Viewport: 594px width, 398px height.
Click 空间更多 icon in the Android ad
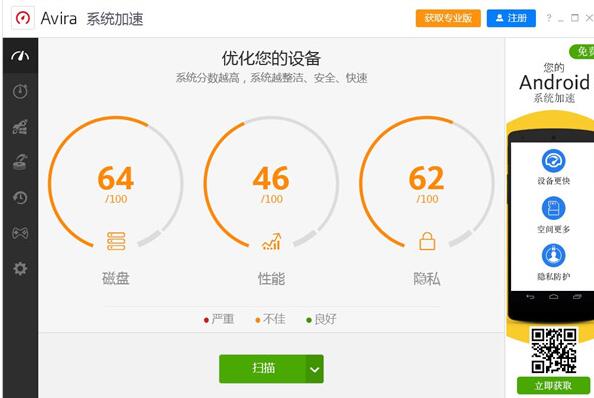tap(553, 208)
